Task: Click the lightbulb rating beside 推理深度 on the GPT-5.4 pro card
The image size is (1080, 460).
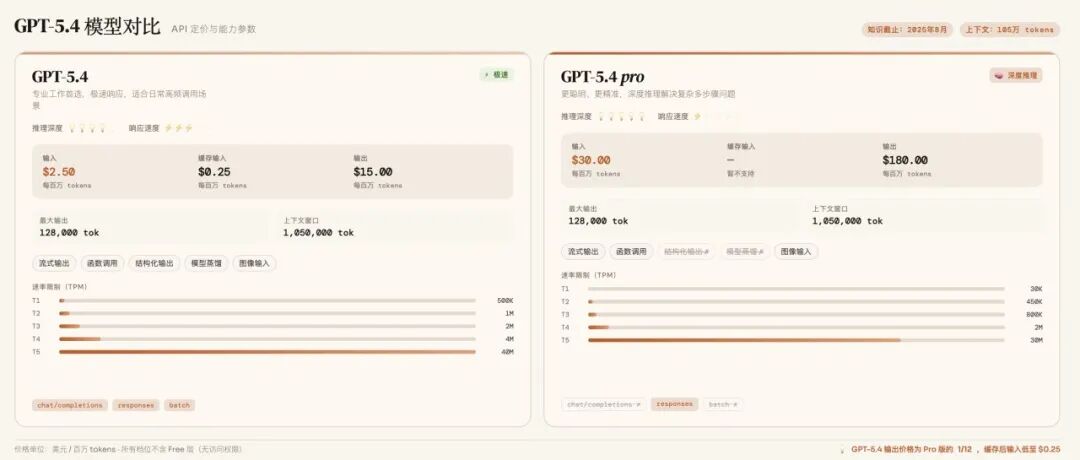Action: [621, 116]
